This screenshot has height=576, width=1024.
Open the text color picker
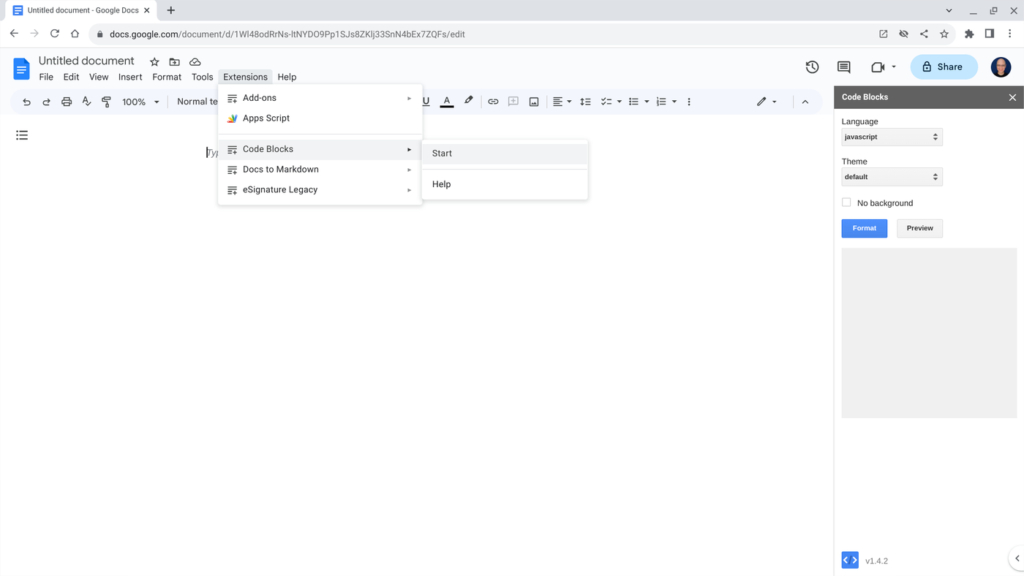click(447, 101)
